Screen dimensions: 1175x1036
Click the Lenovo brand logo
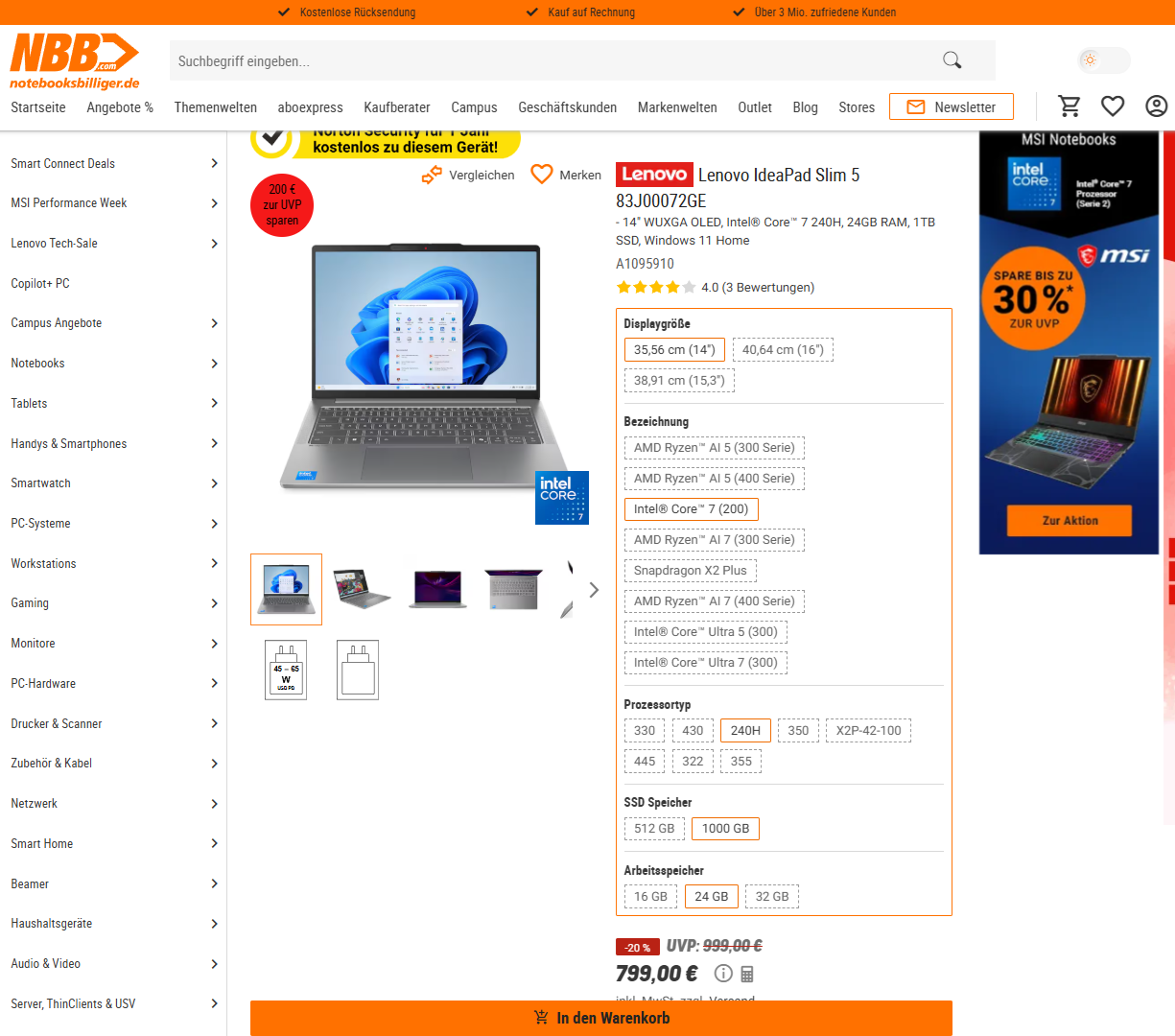(653, 174)
